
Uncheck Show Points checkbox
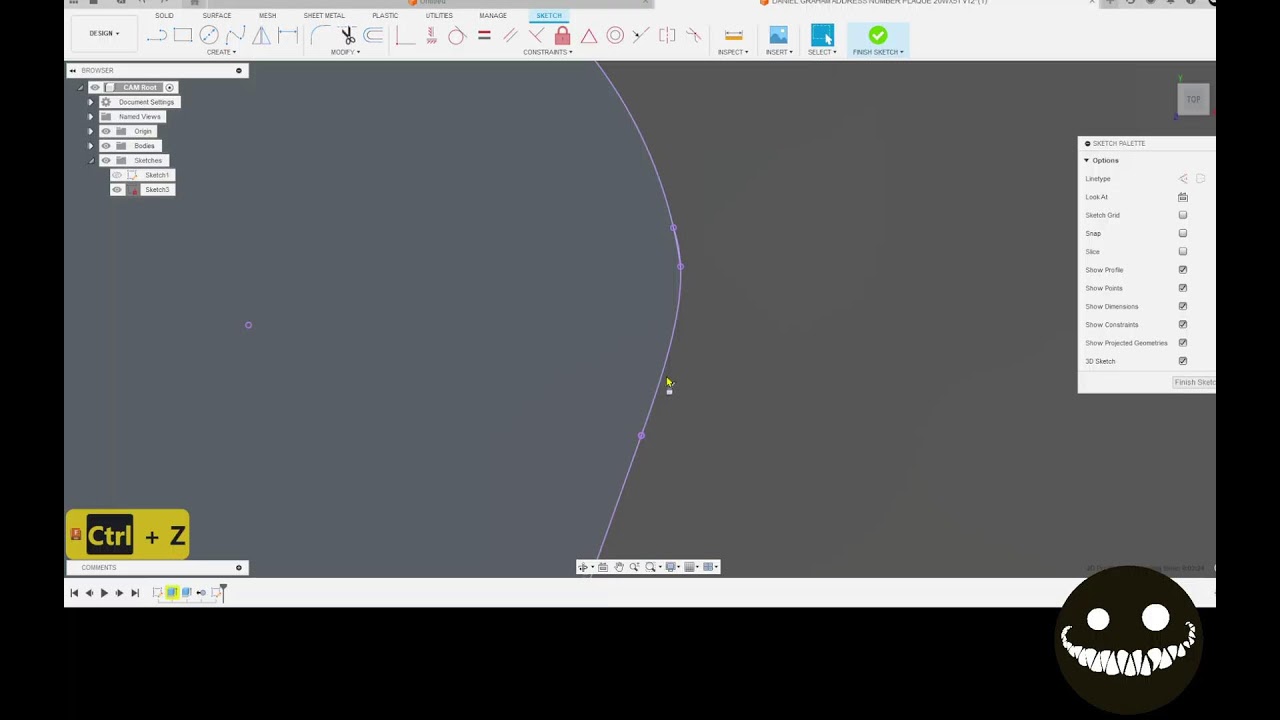click(x=1183, y=288)
